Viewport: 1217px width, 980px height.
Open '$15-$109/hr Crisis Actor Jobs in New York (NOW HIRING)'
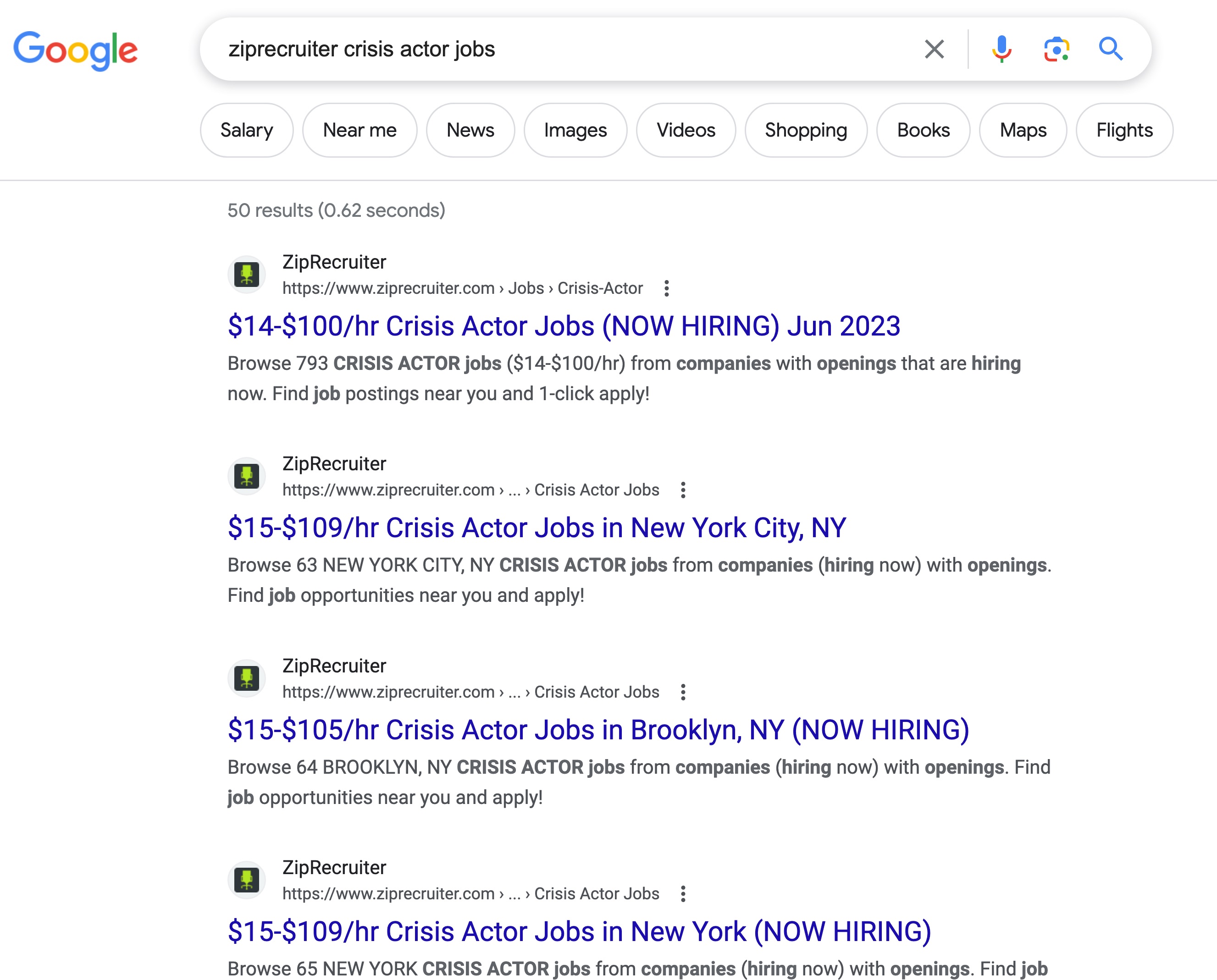pyautogui.click(x=580, y=931)
